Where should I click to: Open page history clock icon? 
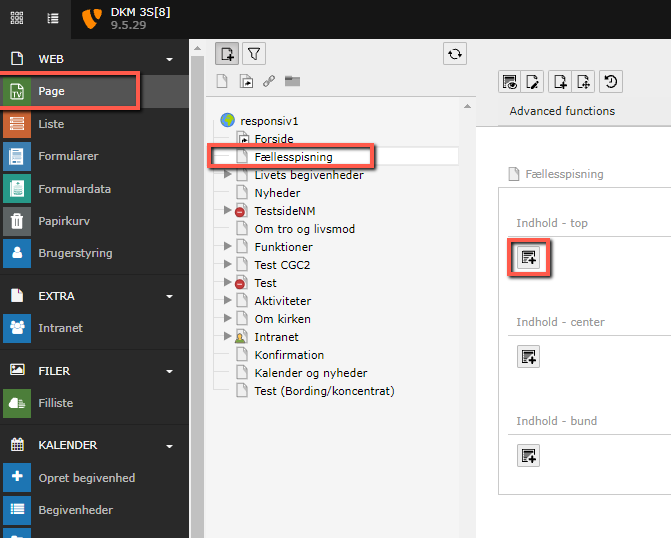[x=609, y=82]
